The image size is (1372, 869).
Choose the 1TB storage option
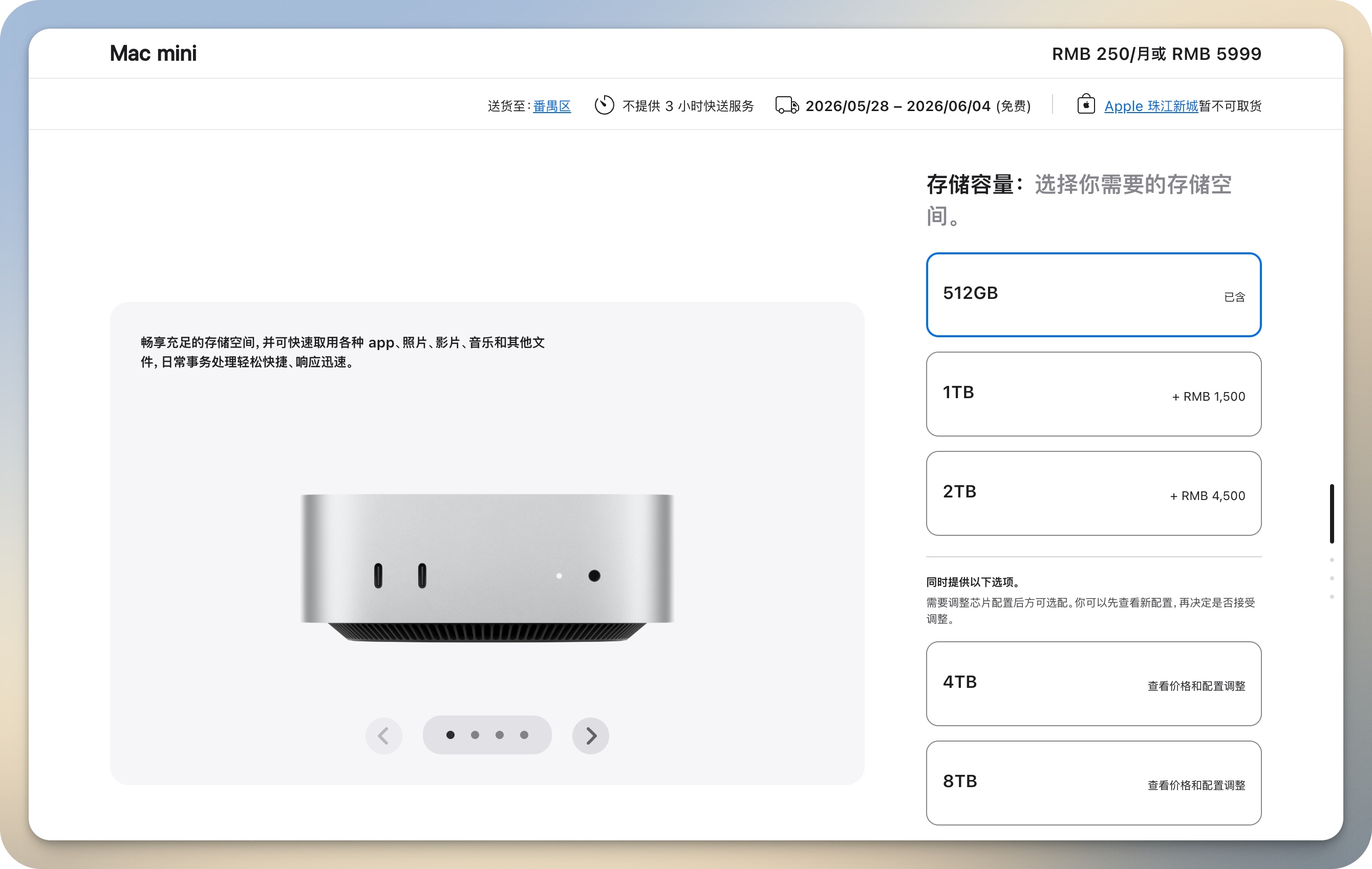pyautogui.click(x=1094, y=394)
